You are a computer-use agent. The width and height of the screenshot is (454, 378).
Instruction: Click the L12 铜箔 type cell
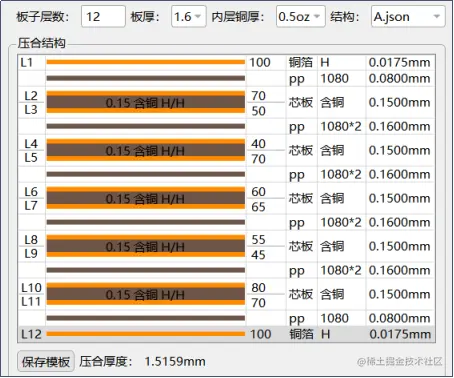coord(301,334)
